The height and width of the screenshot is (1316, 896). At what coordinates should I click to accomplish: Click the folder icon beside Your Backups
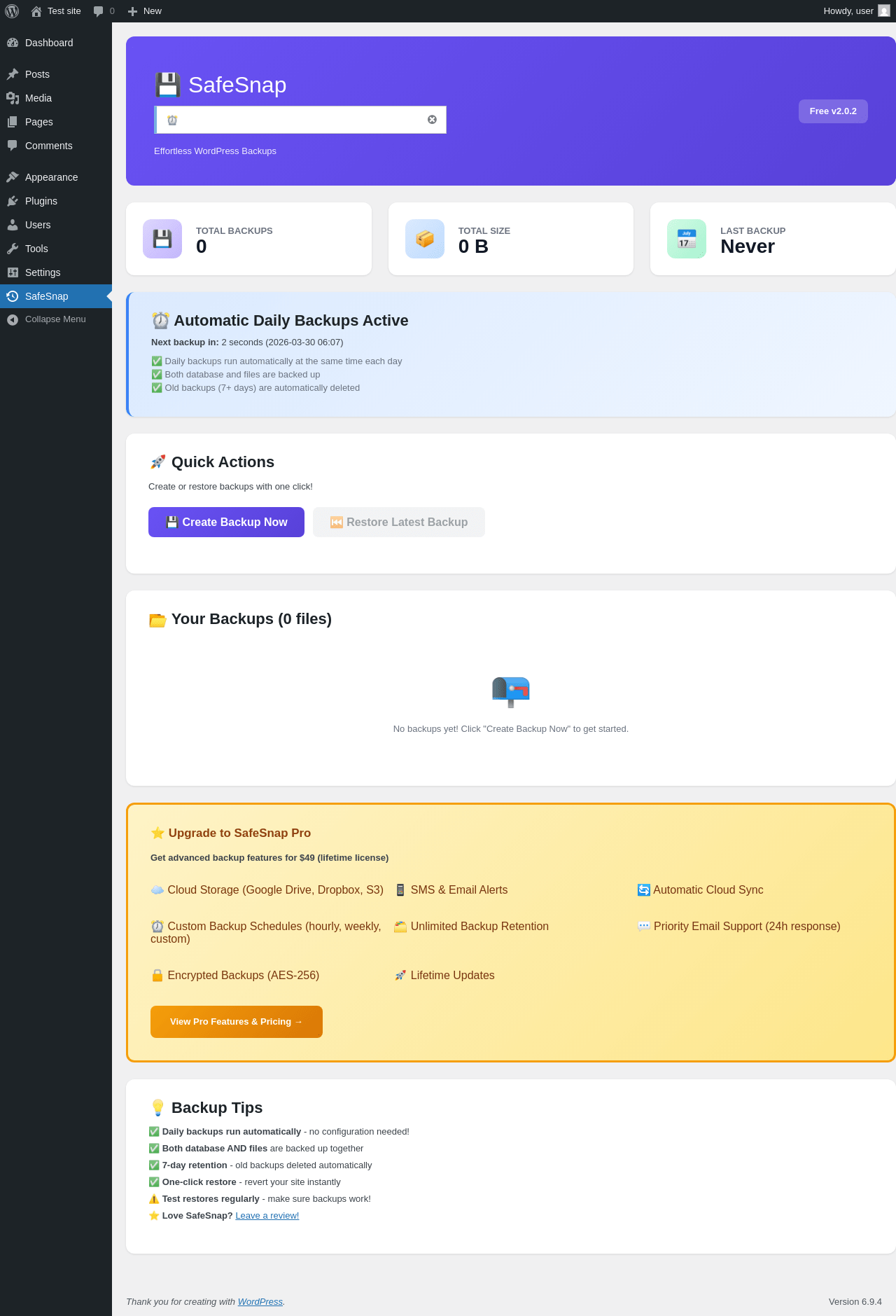pos(157,620)
